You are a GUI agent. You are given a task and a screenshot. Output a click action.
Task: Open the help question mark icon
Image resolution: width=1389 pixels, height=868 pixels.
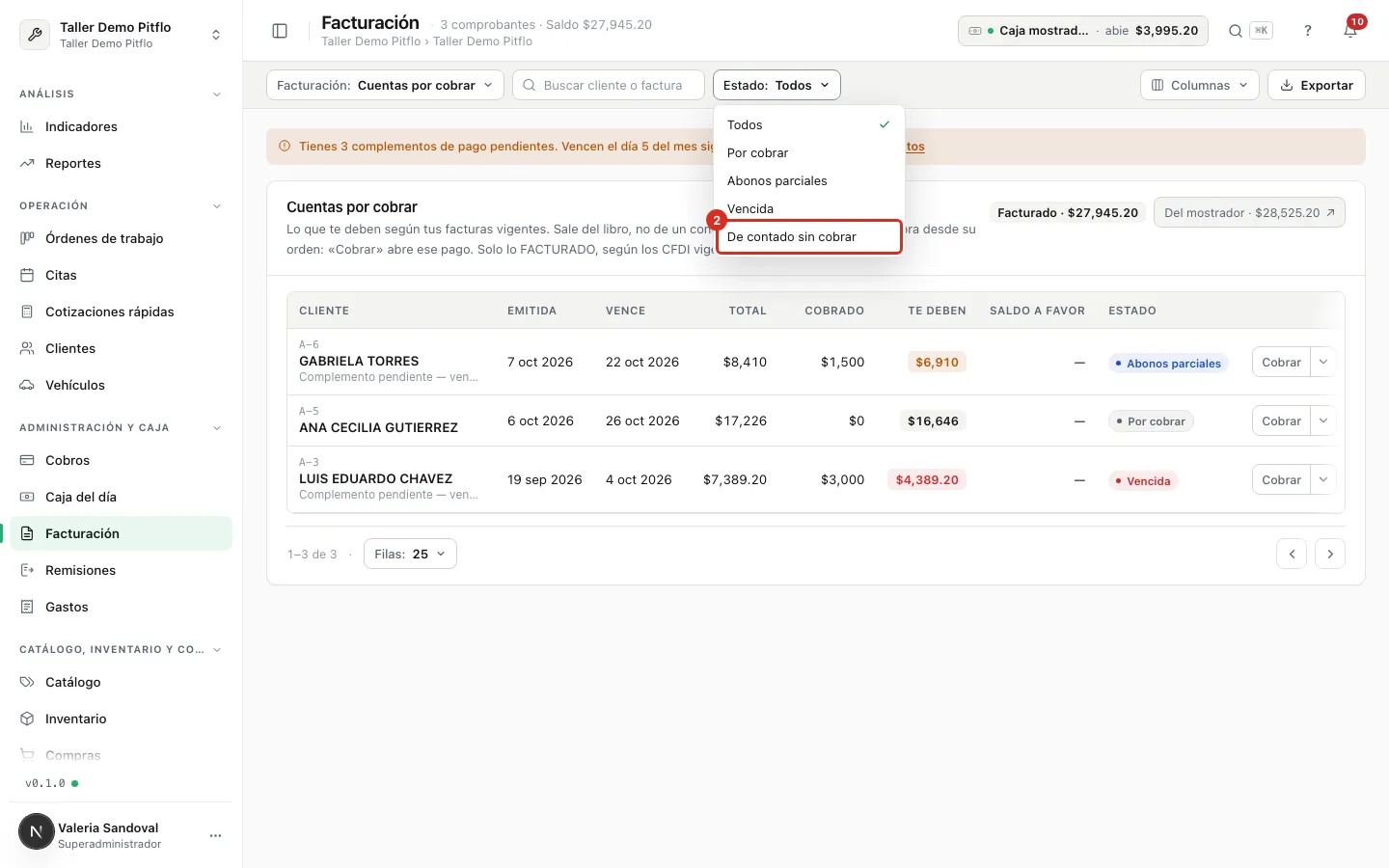pyautogui.click(x=1308, y=31)
